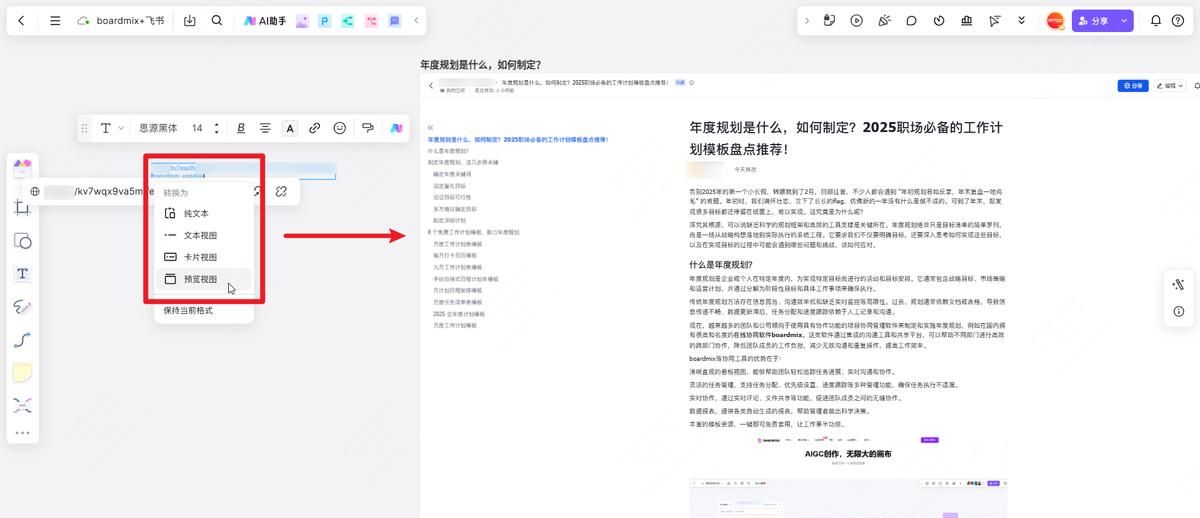
Task: Select the format painter icon
Action: click(x=368, y=128)
